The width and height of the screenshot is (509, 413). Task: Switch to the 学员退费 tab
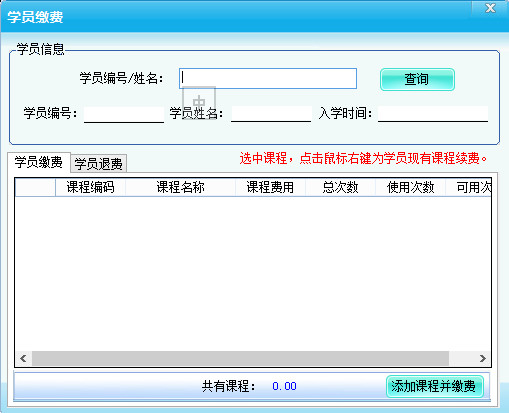98,164
